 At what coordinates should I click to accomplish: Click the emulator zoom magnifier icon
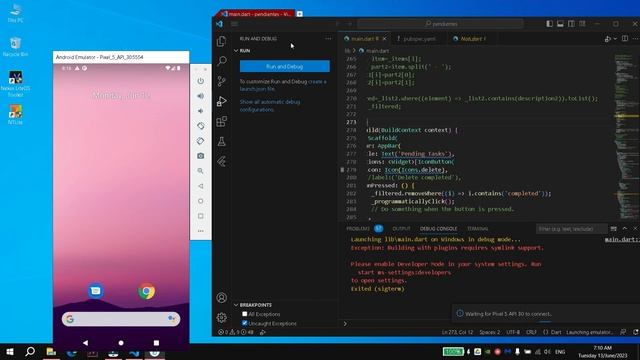point(200,171)
